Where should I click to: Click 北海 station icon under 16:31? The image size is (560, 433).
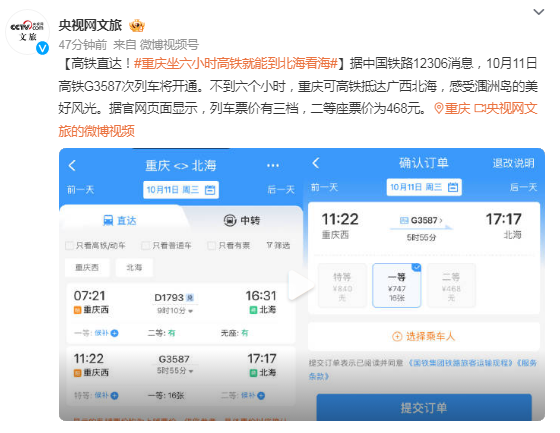(253, 310)
